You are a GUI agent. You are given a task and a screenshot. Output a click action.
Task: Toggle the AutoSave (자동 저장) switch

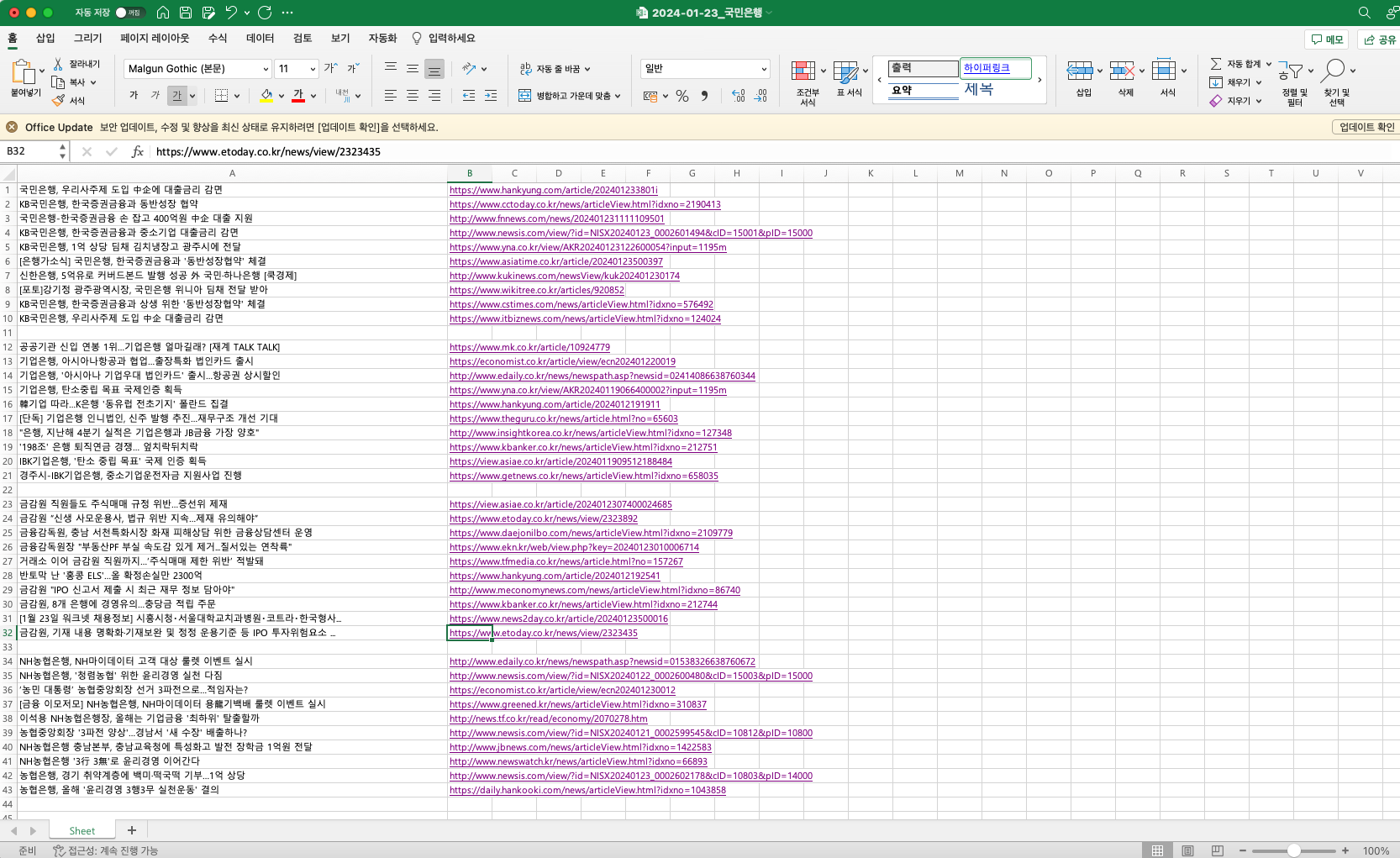click(x=129, y=13)
